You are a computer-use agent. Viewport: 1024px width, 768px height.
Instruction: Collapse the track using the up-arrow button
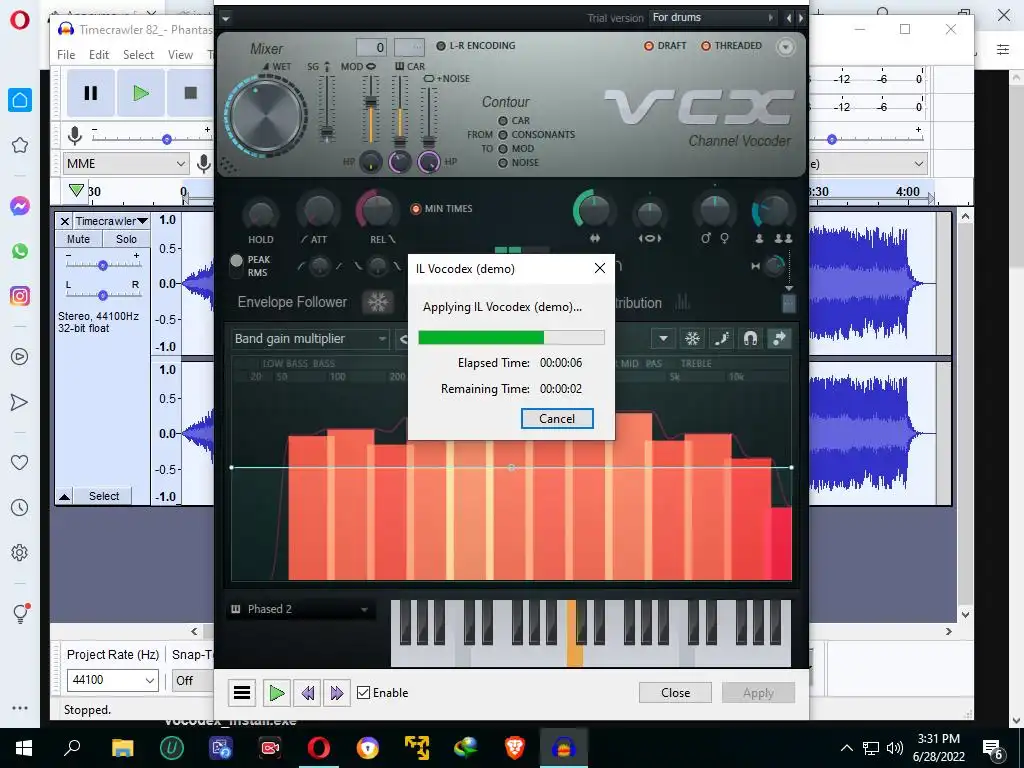tap(64, 496)
